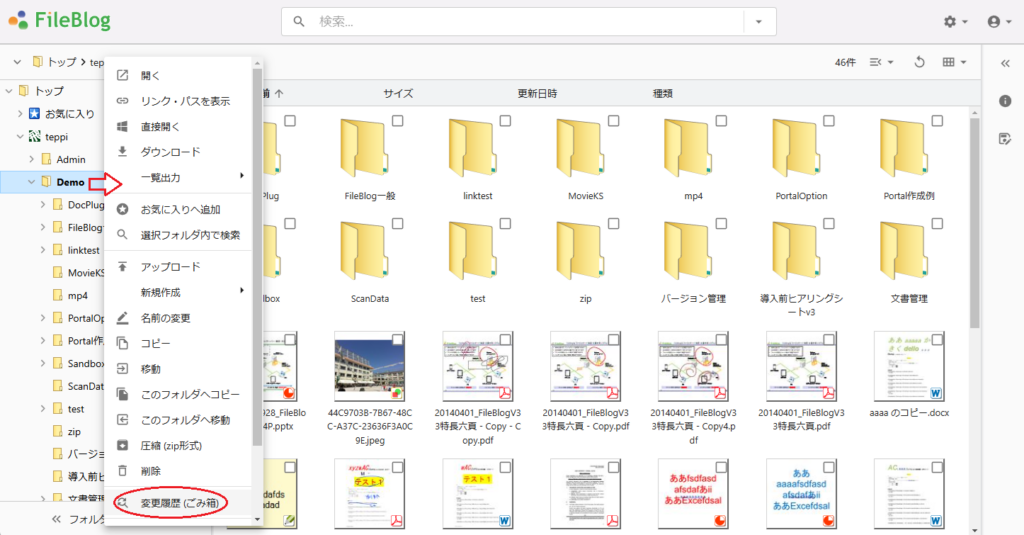This screenshot has width=1024, height=535.
Task: Open the jpeg building photo thumbnail
Action: [370, 366]
